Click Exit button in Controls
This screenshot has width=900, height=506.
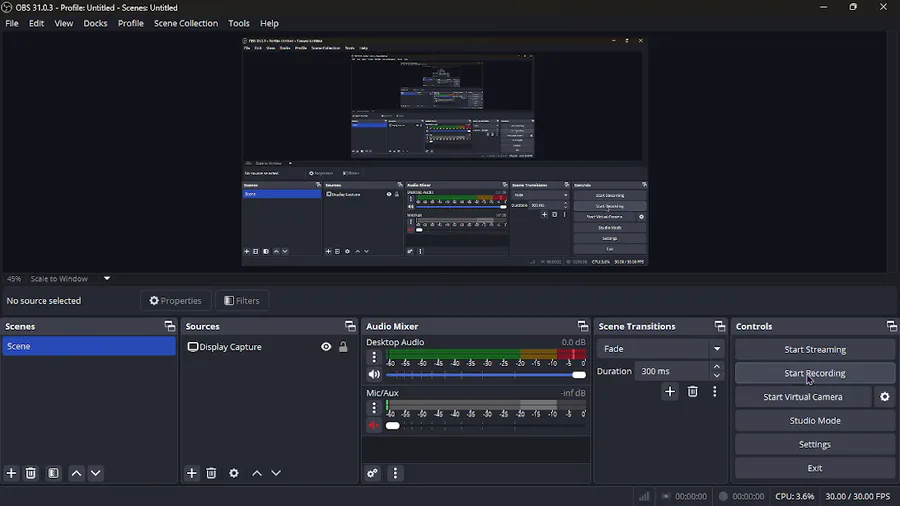(x=815, y=468)
